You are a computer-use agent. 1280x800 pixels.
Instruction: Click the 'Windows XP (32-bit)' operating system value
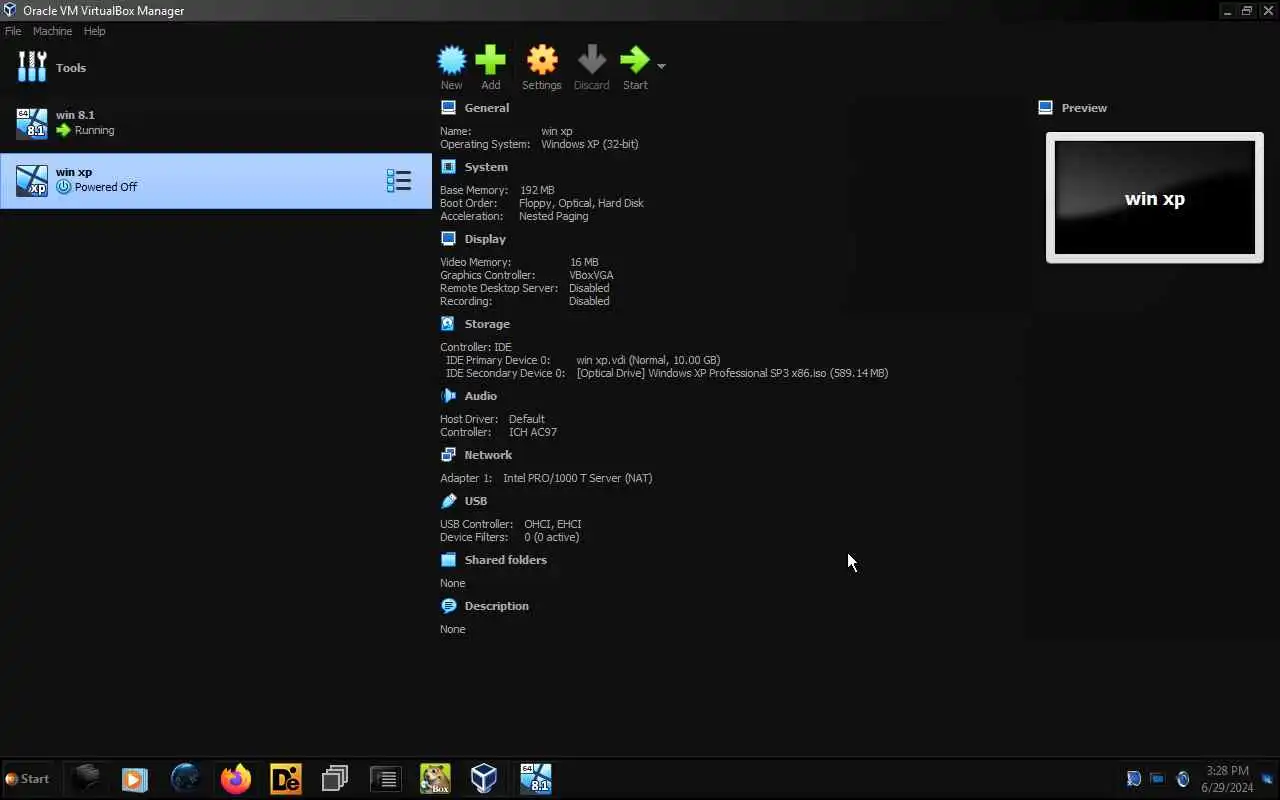(x=590, y=144)
